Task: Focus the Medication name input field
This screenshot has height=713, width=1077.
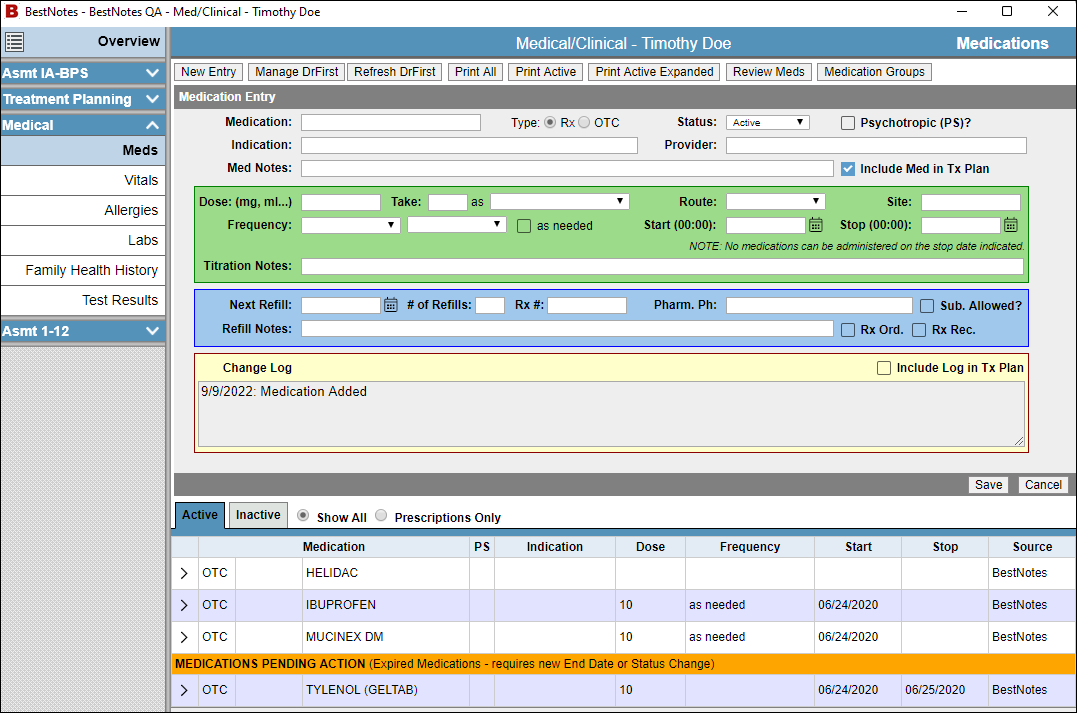Action: [391, 122]
